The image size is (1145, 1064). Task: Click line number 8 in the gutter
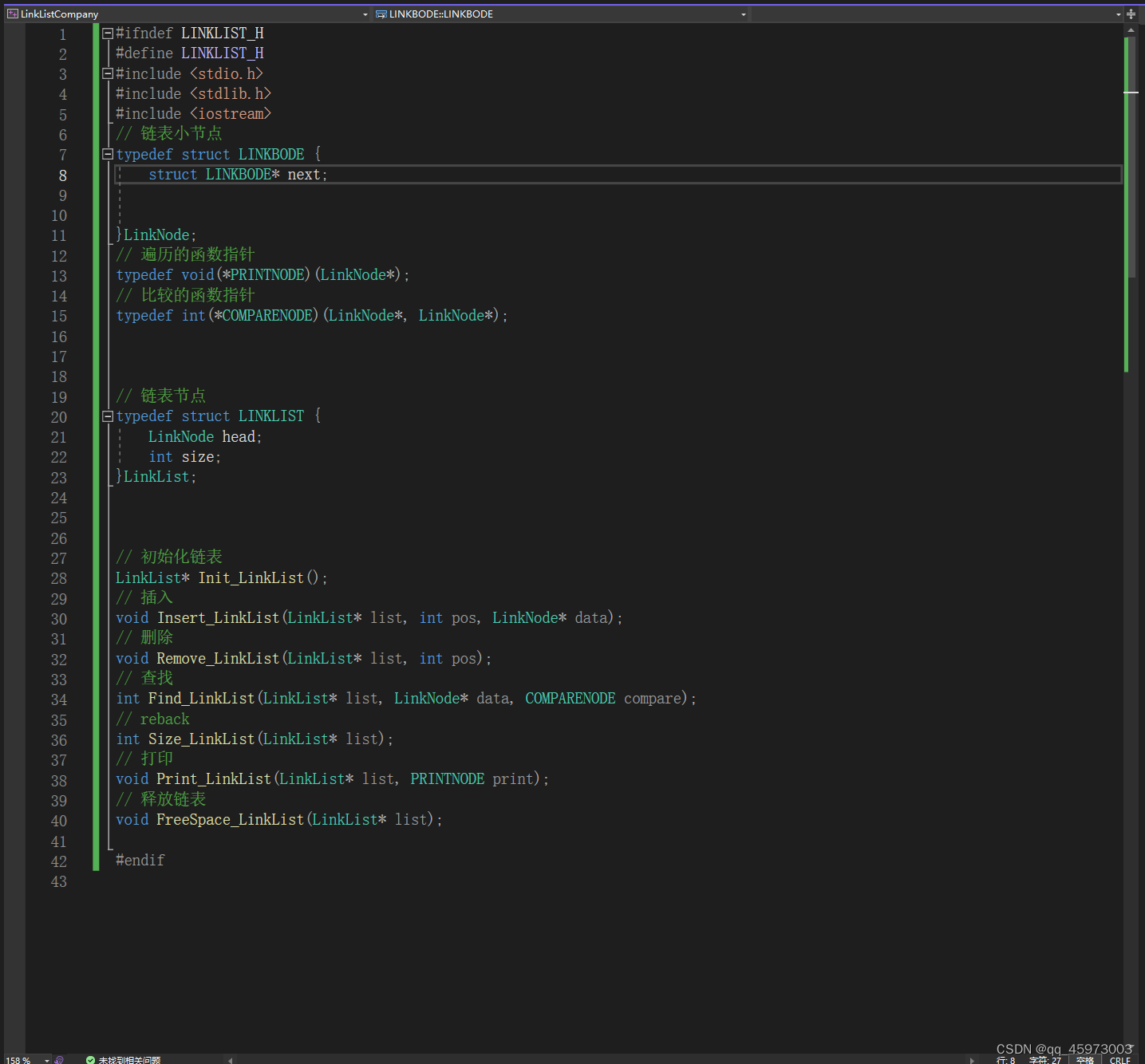[x=62, y=175]
